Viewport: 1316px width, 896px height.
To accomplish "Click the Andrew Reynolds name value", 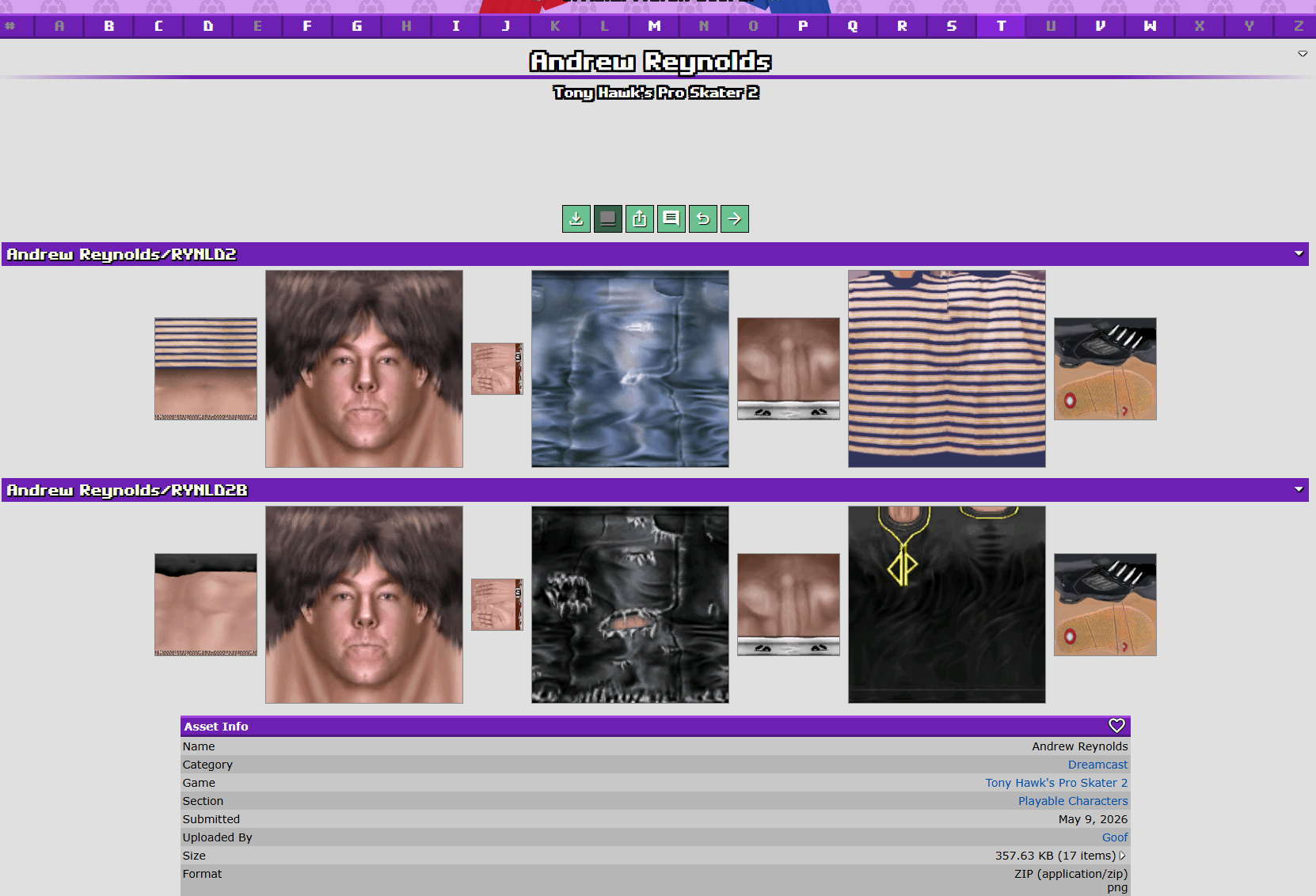I will click(1080, 746).
